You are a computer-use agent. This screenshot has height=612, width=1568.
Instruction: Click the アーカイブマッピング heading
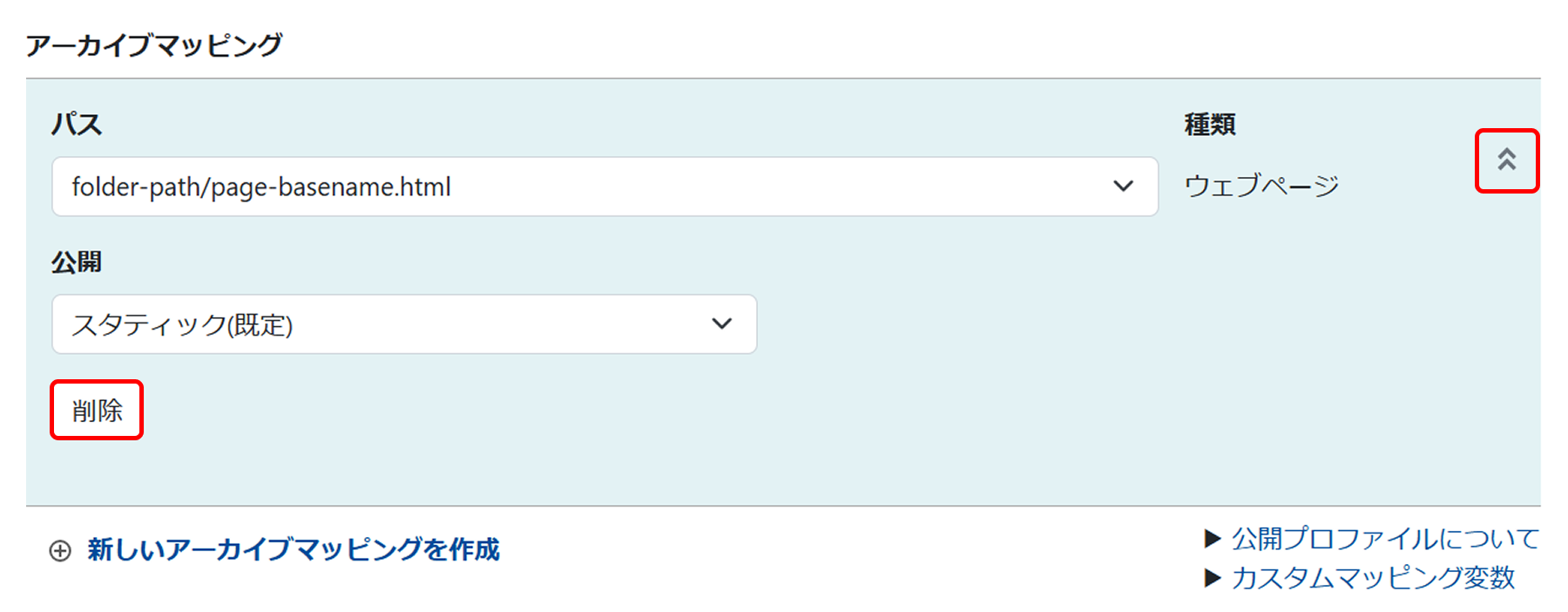click(x=154, y=45)
